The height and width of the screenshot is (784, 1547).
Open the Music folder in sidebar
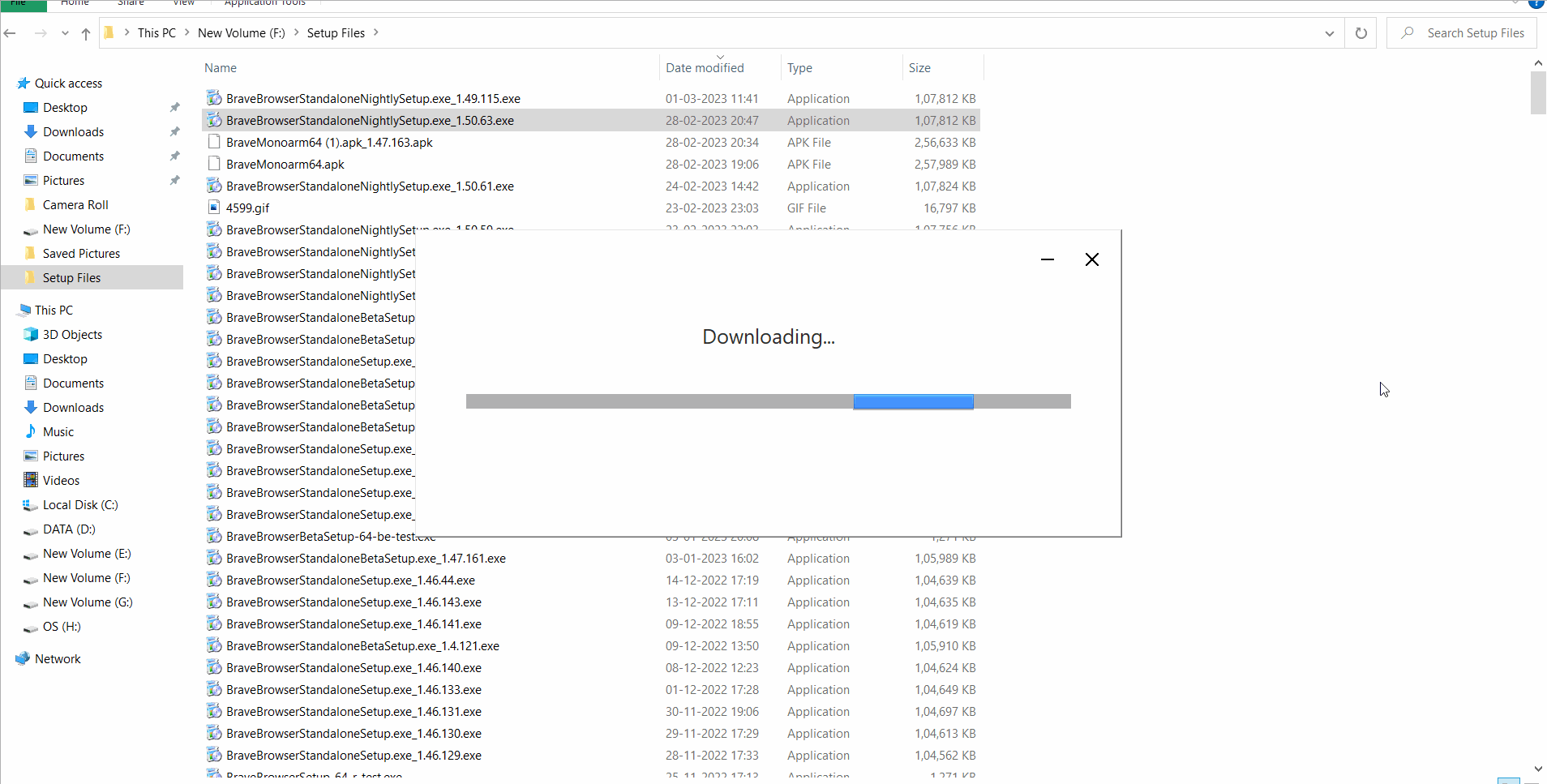[57, 431]
